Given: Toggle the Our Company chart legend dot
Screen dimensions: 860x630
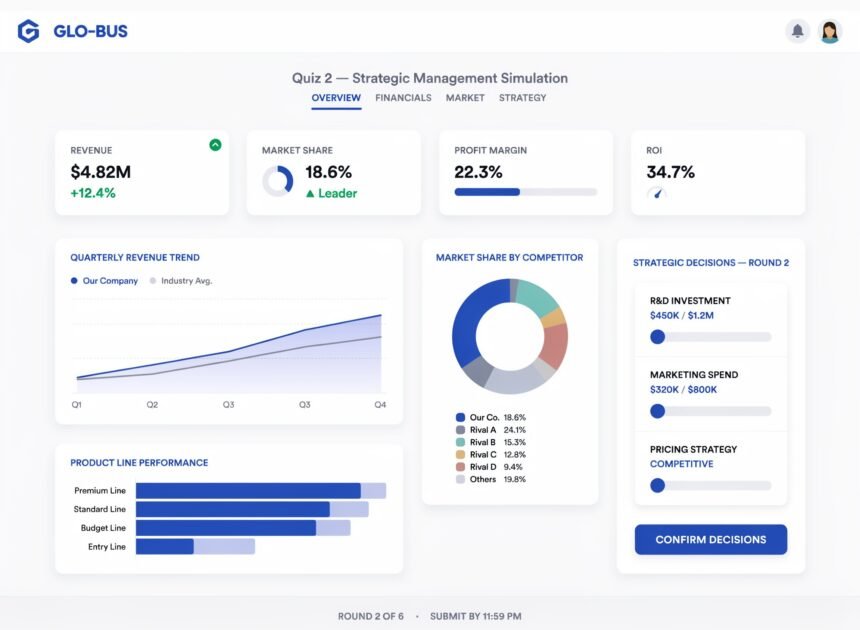Looking at the screenshot, I should point(74,281).
